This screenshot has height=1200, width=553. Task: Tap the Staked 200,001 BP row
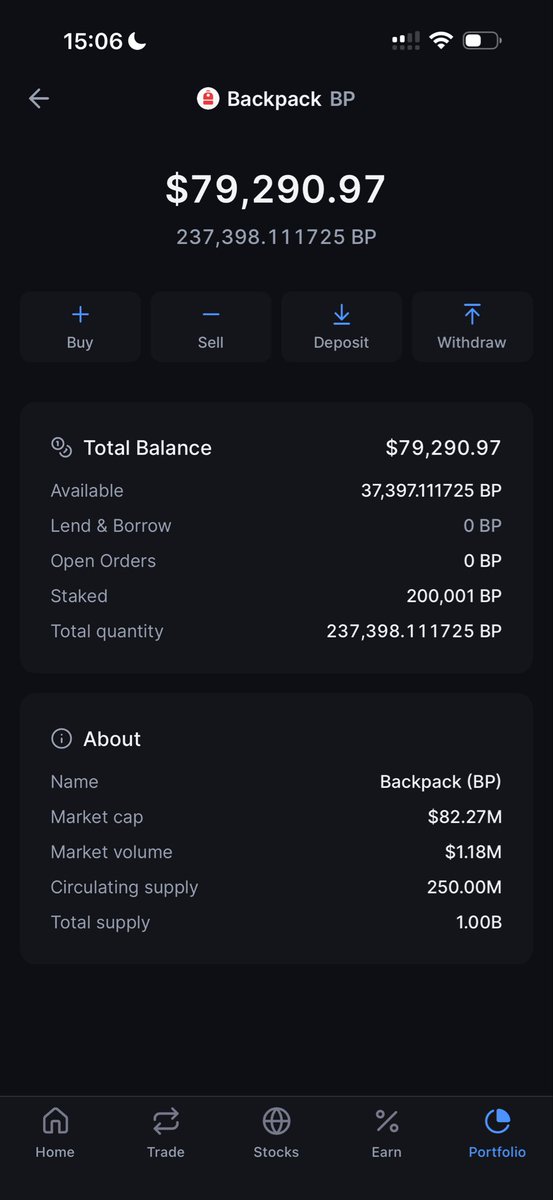[x=276, y=596]
